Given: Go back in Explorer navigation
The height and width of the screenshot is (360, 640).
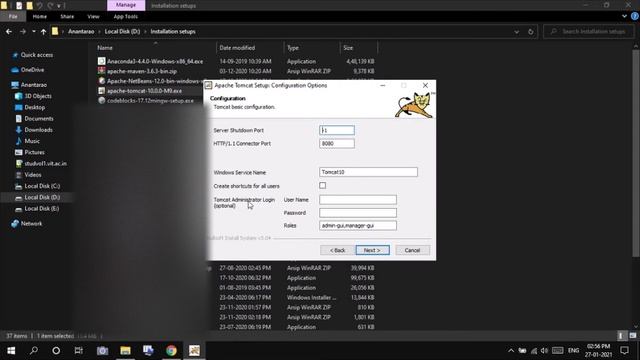Looking at the screenshot, I should (x=9, y=31).
